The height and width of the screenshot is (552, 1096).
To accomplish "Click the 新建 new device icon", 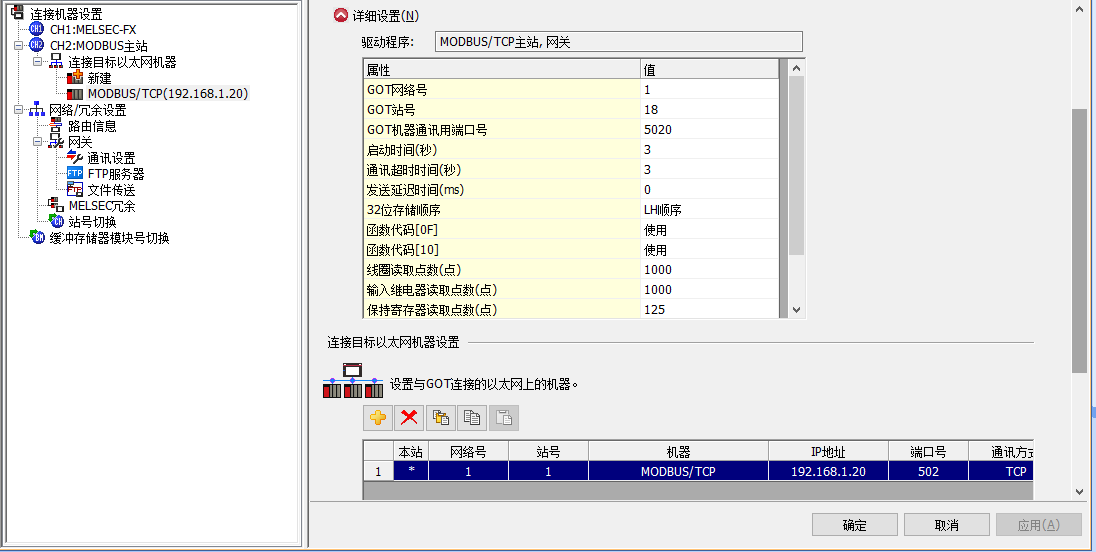I will click(75, 78).
